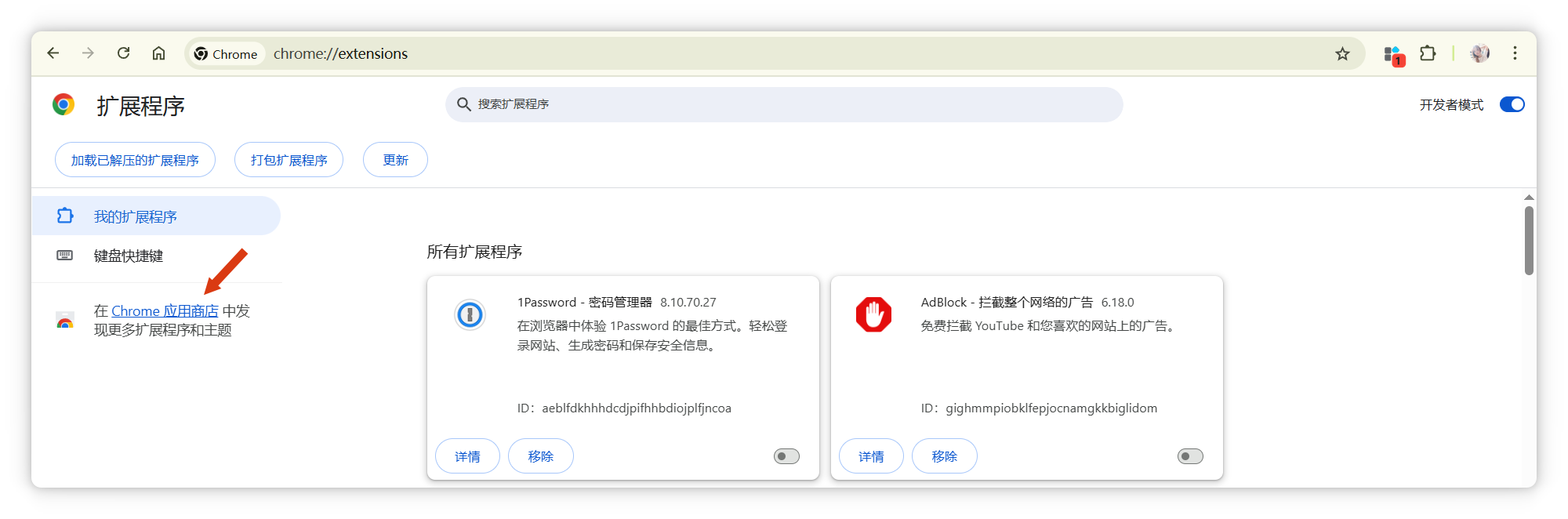
Task: Click the Web Store rainbow icon in sidebar
Action: tap(65, 321)
